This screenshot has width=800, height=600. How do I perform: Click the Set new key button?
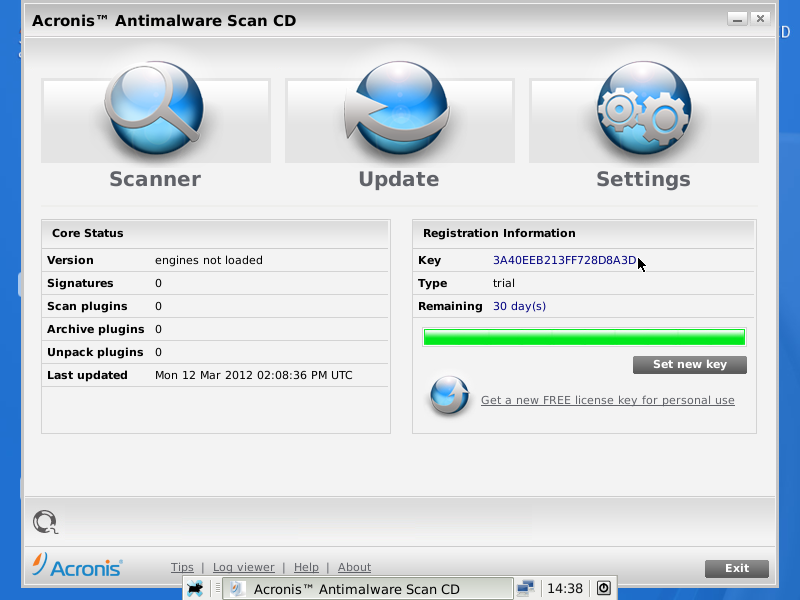[690, 364]
